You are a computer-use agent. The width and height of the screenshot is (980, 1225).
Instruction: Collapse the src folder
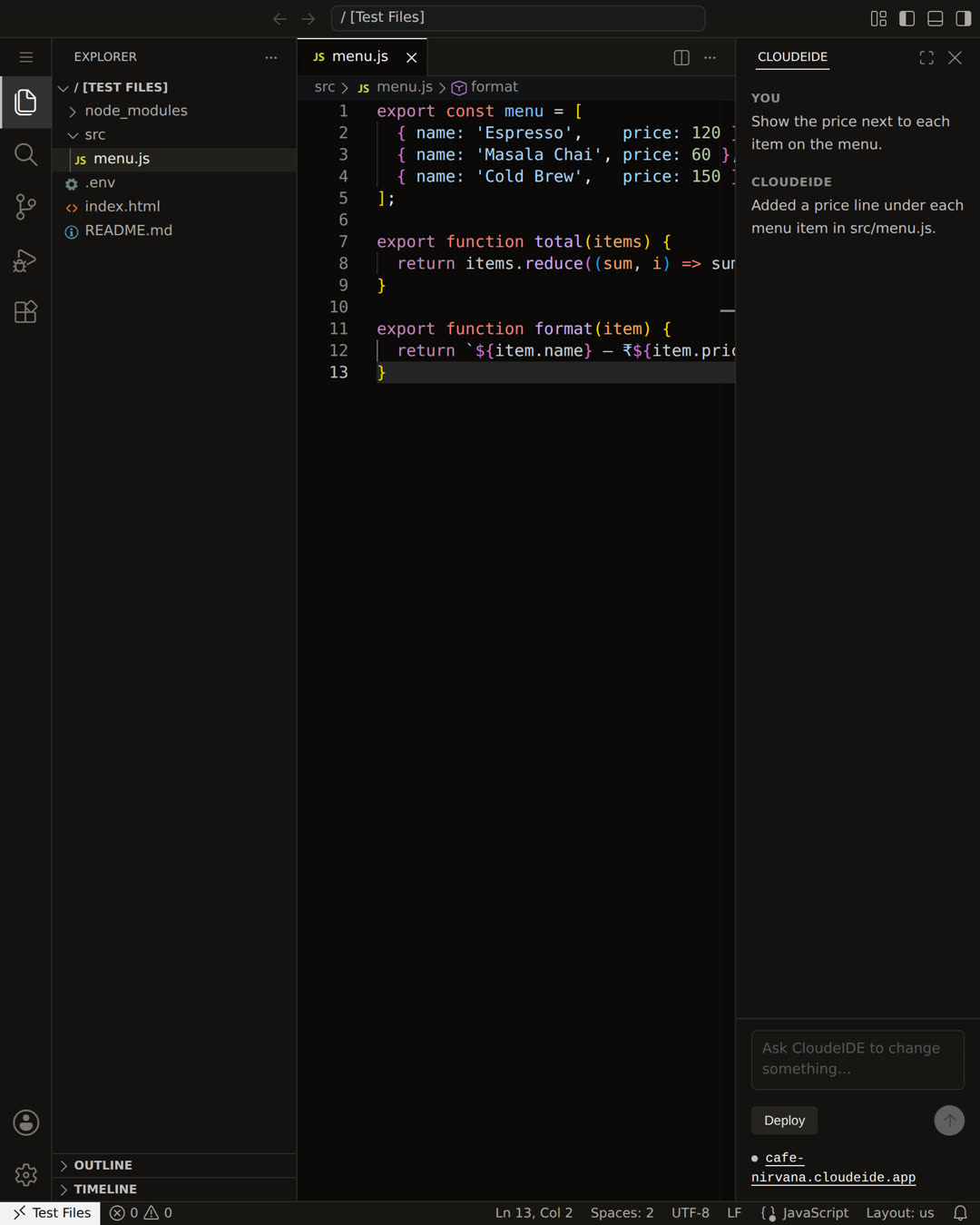point(174,134)
